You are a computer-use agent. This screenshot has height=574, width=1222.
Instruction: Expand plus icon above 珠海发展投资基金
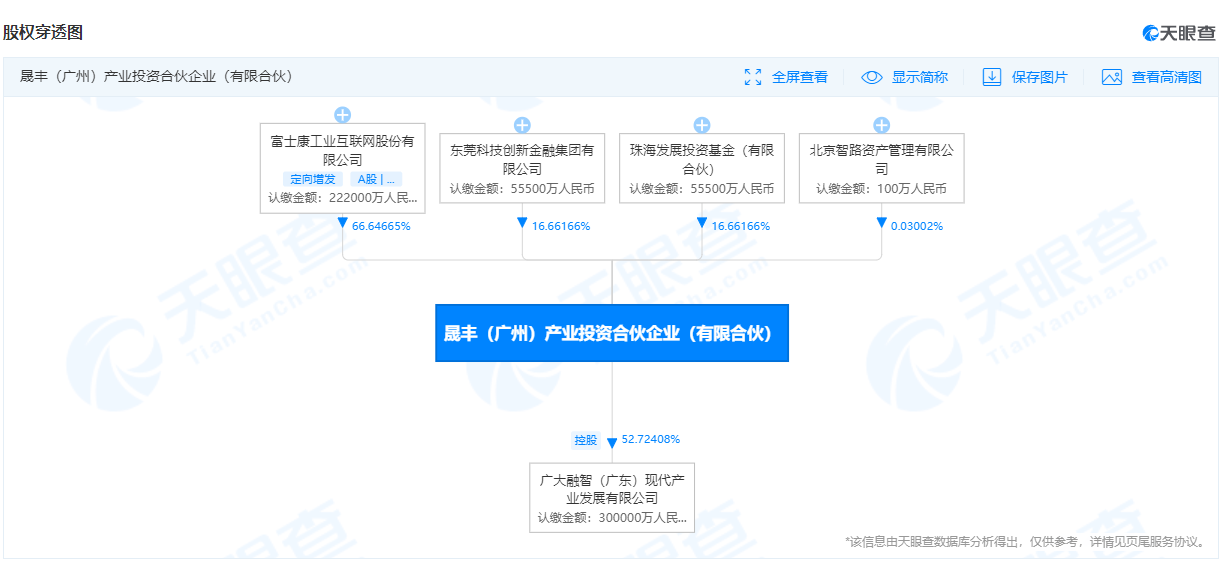click(702, 125)
